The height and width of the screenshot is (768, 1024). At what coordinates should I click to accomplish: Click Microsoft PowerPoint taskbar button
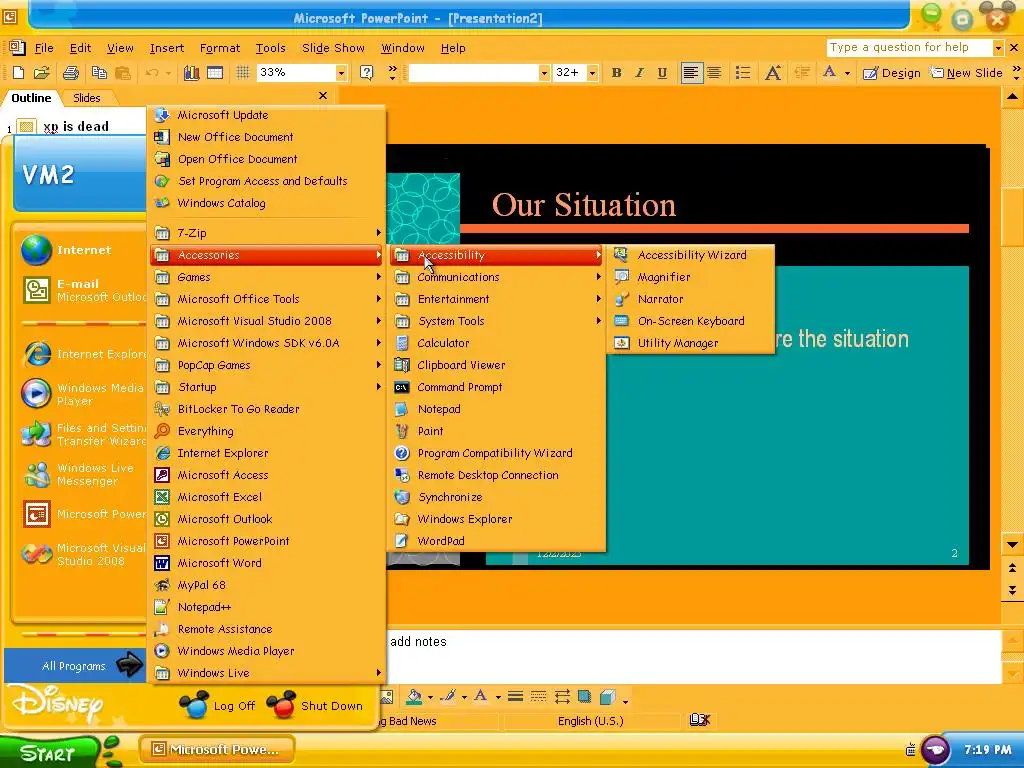[217, 750]
